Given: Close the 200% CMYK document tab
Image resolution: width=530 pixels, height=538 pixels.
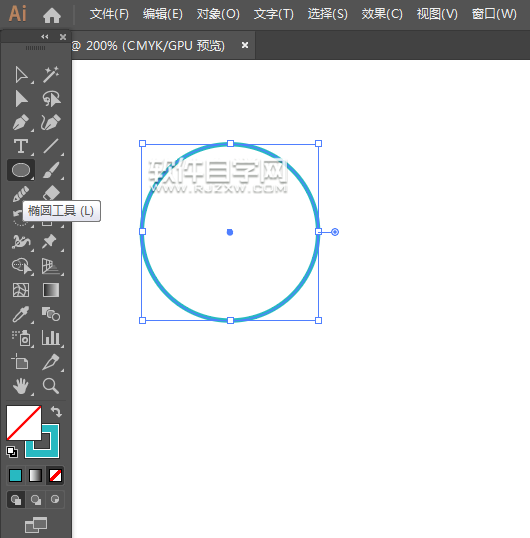Looking at the screenshot, I should pos(245,45).
